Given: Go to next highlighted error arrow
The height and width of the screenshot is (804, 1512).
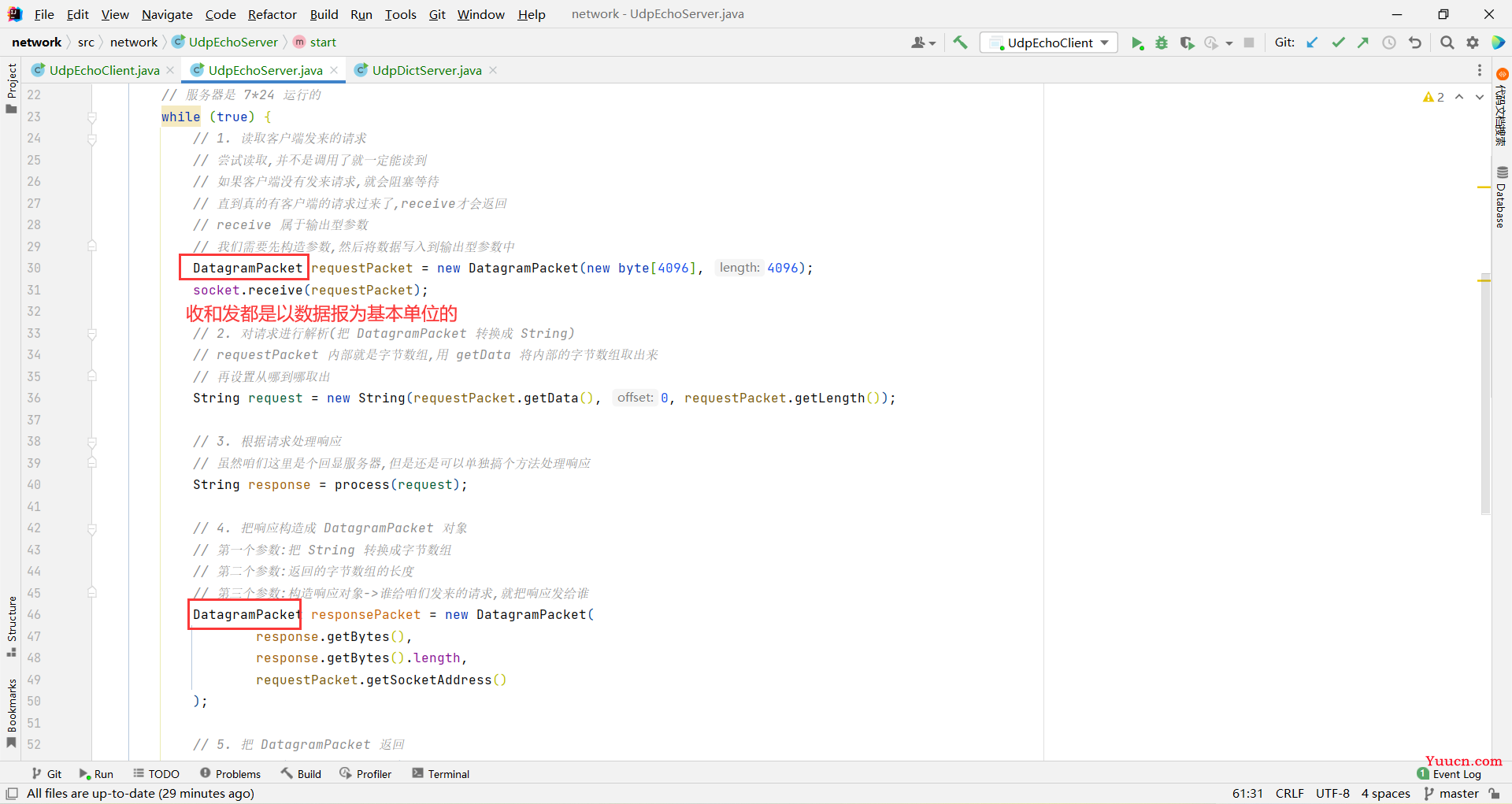Looking at the screenshot, I should click(1480, 97).
